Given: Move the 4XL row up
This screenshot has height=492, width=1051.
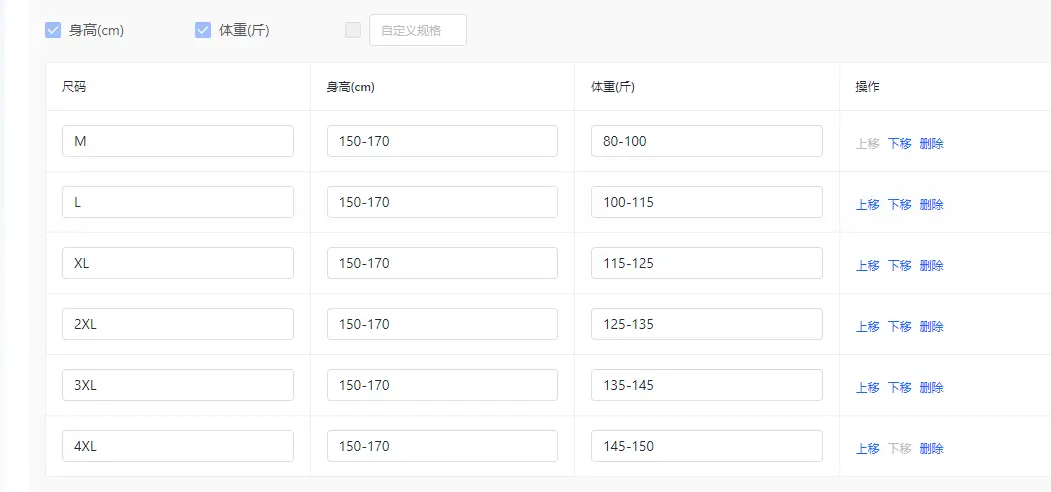Looking at the screenshot, I should [867, 448].
